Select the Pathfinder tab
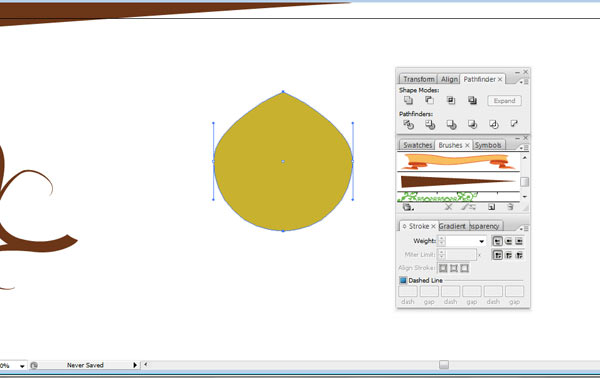Screen dimensions: 600x378 [x=479, y=79]
